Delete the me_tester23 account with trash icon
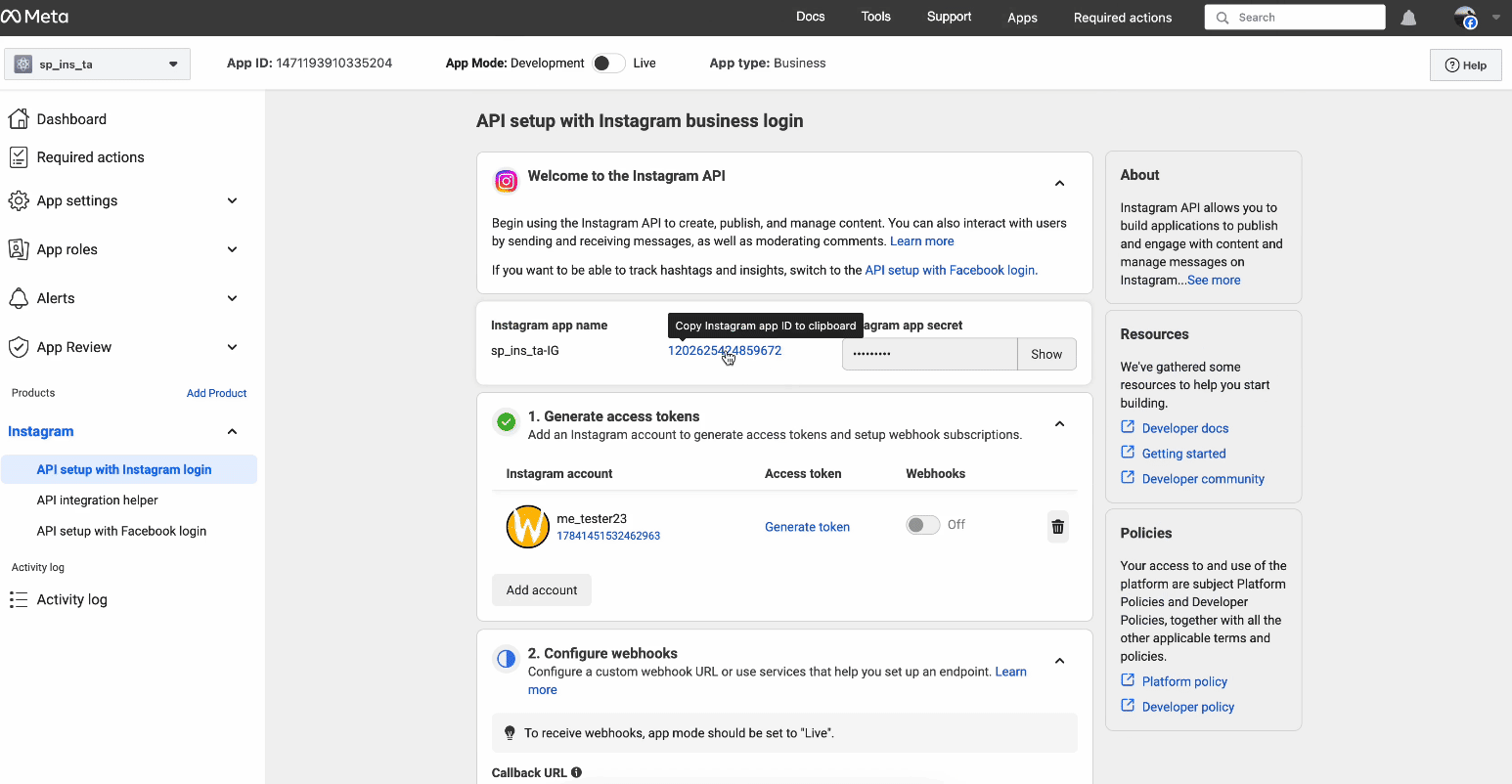This screenshot has height=784, width=1512. point(1057,527)
